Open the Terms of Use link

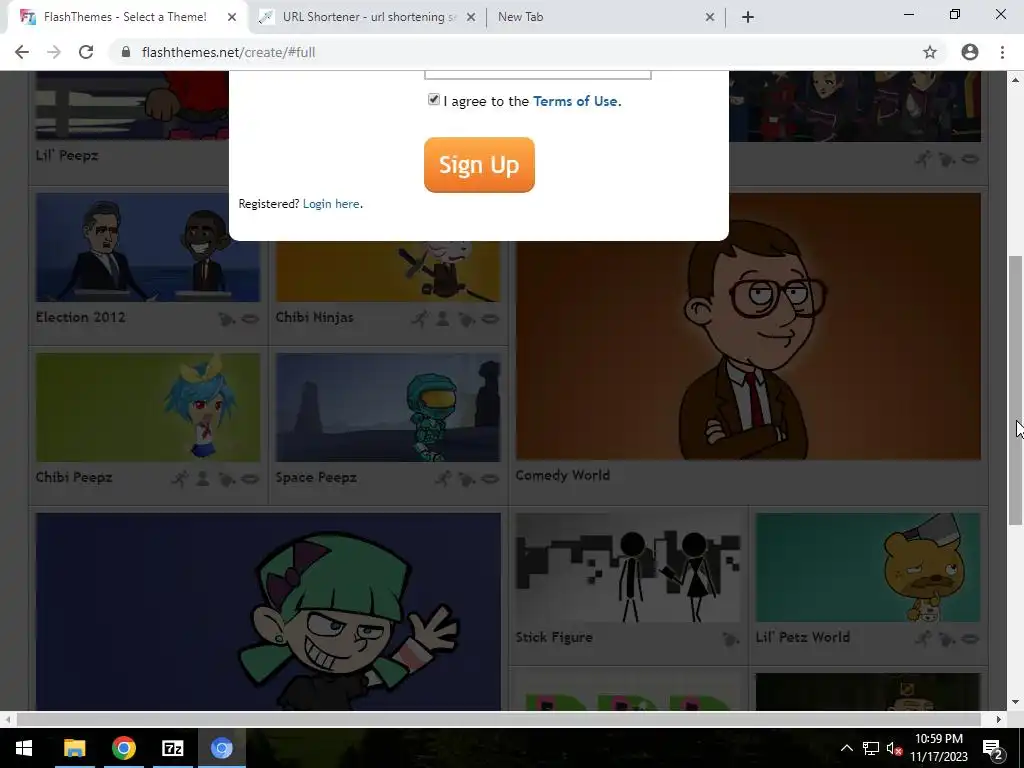click(x=575, y=101)
